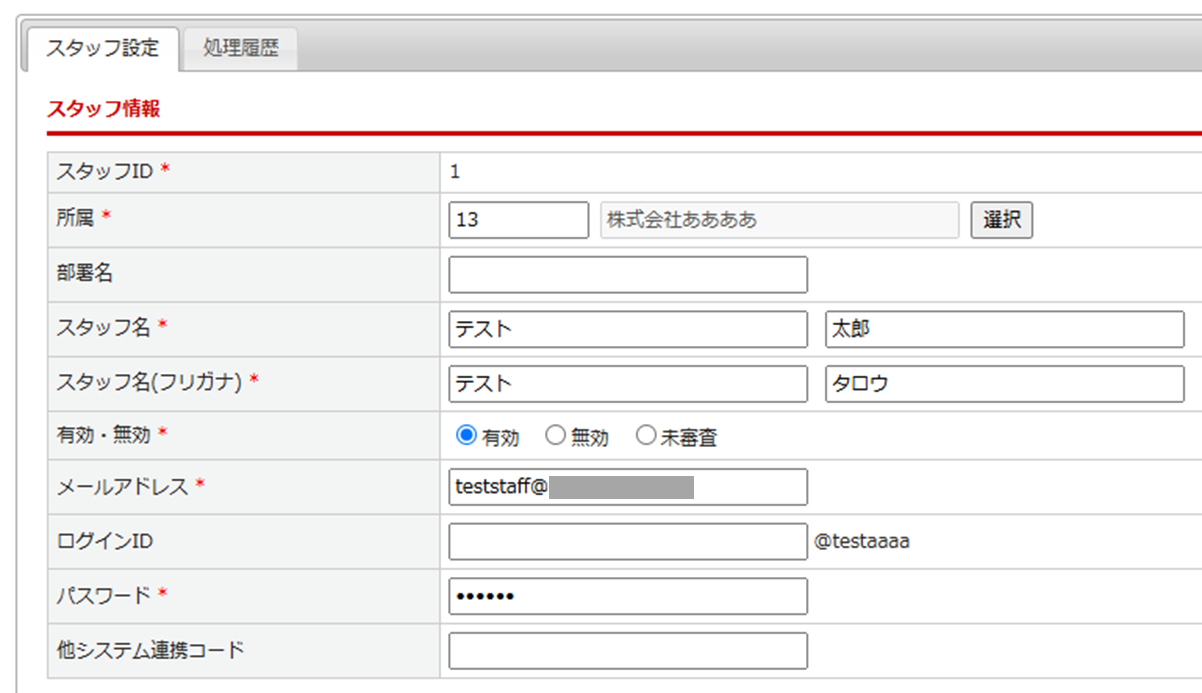Viewport: 1202px width, 693px height.
Task: Open the 処理履歴 tab
Action: coord(240,48)
